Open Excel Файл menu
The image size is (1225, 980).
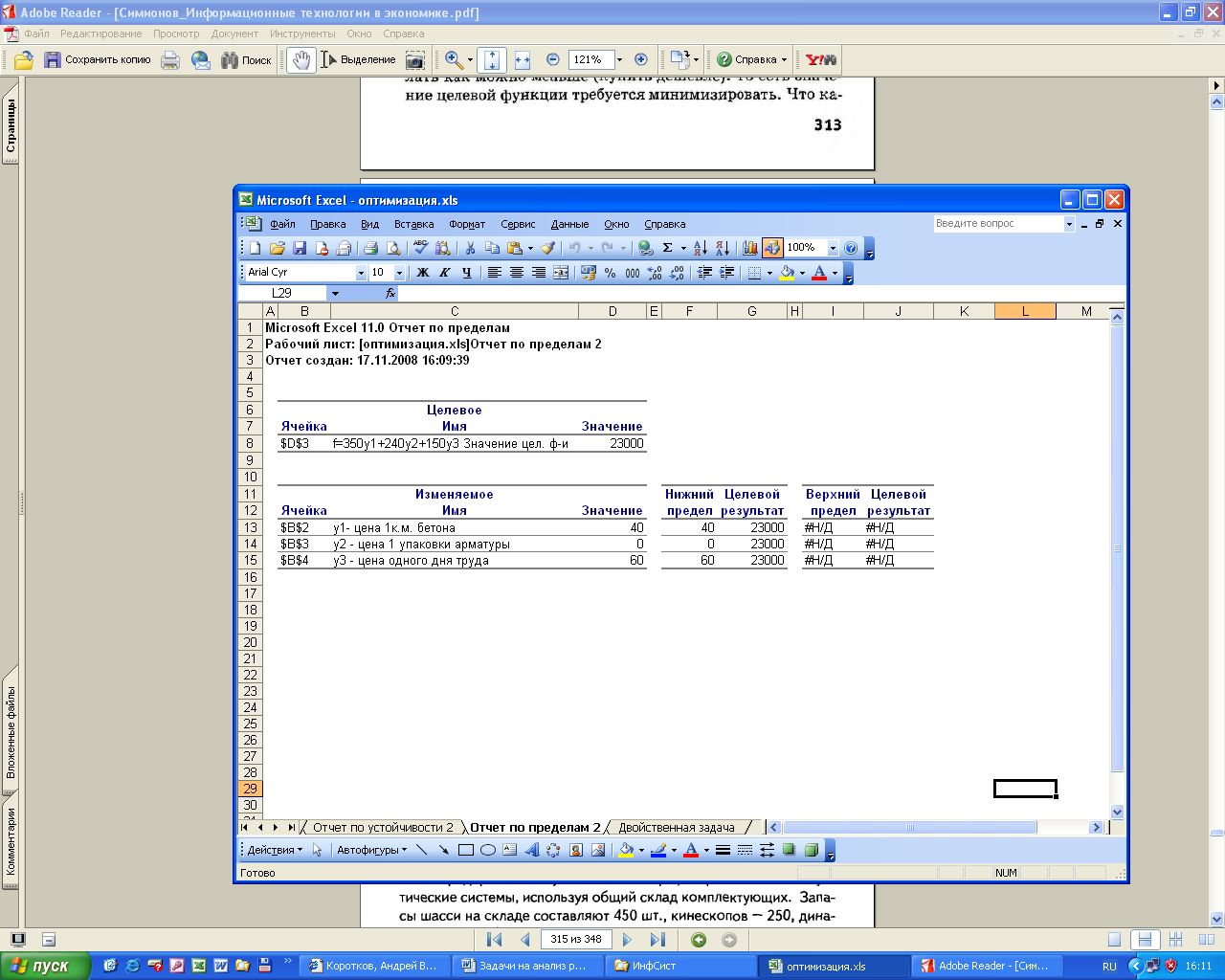pyautogui.click(x=282, y=224)
